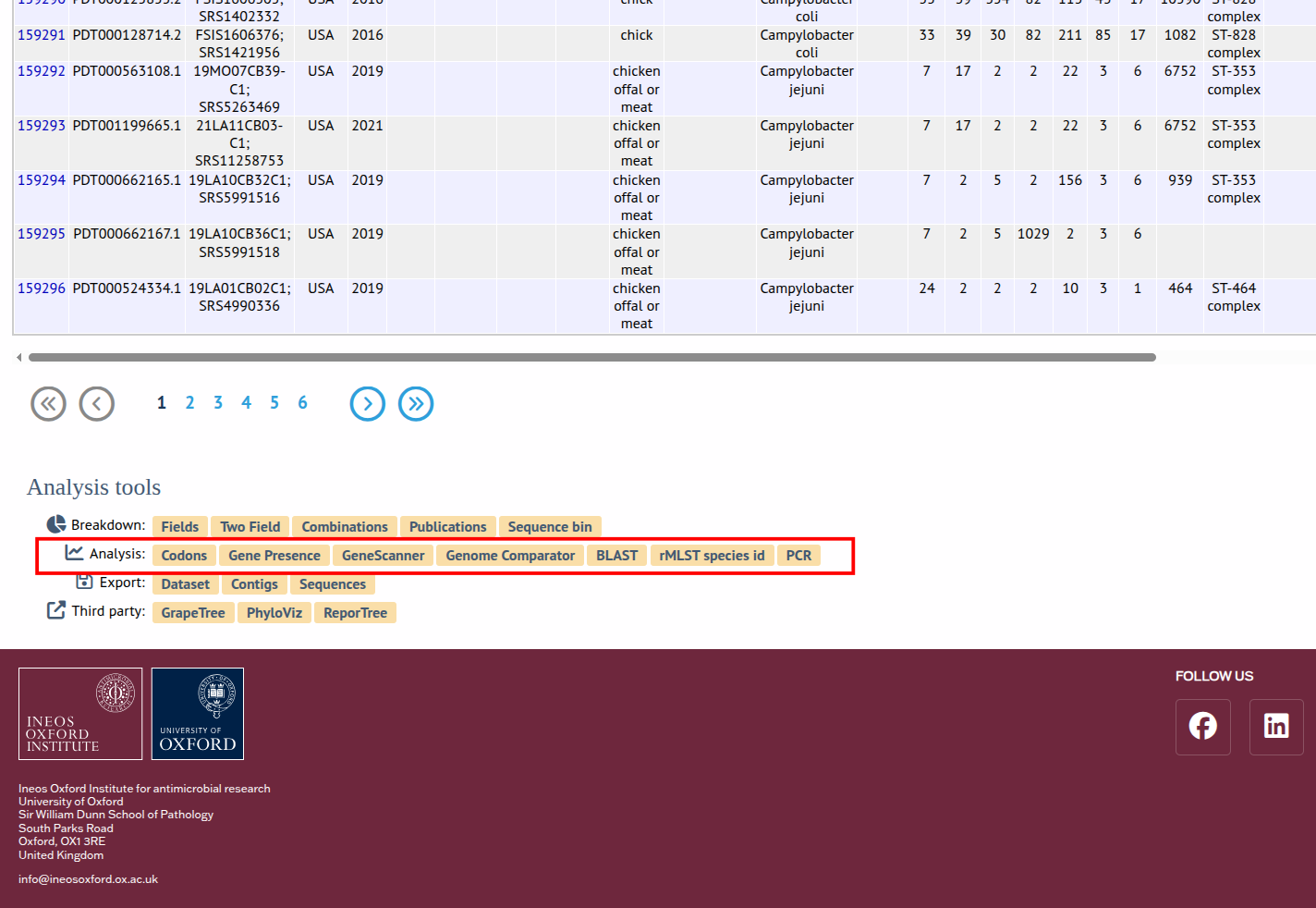Open the Fields breakdown tool
This screenshot has width=1316, height=908.
[179, 527]
